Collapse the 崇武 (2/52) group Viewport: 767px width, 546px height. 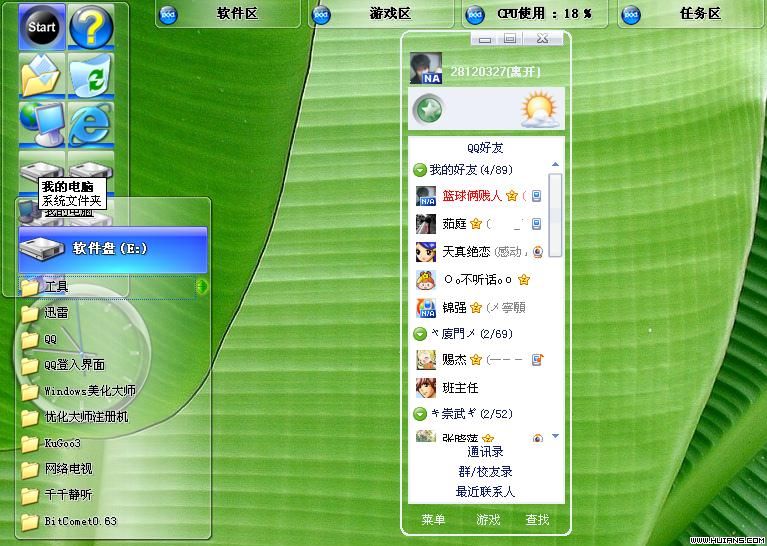click(420, 414)
